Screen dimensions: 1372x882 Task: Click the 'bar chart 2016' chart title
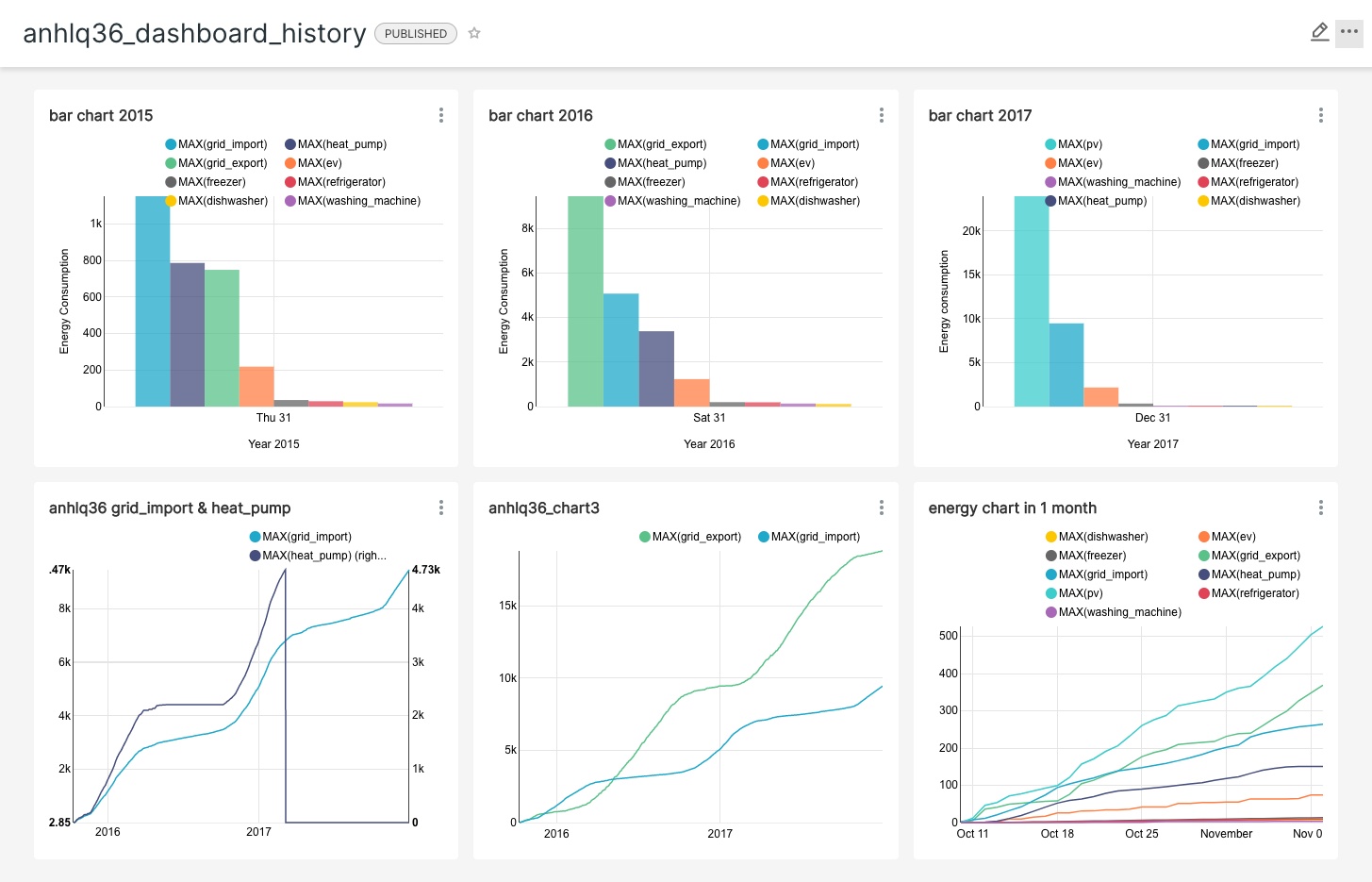coord(540,115)
